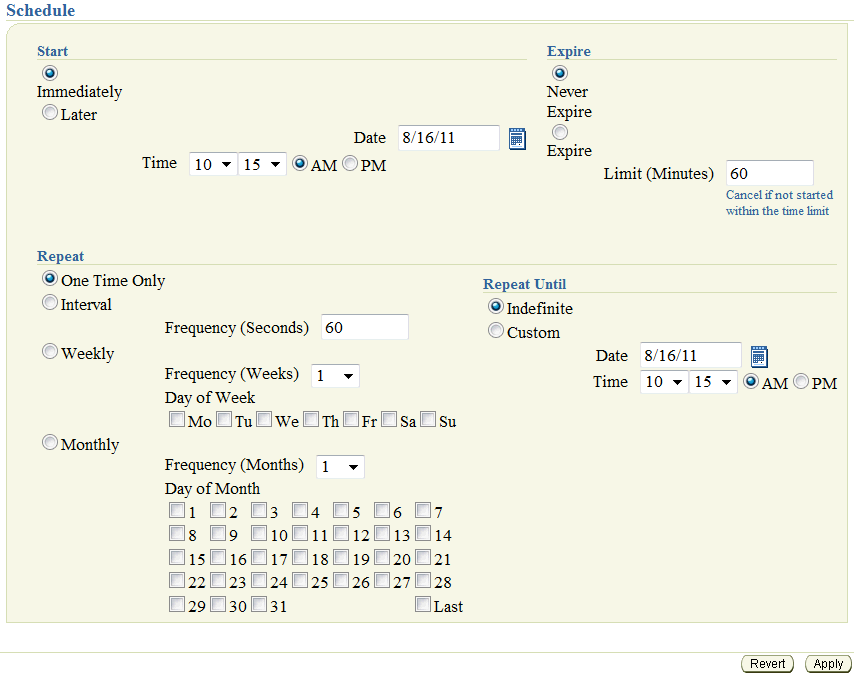Open the Frequency (Weeks) dropdown

335,376
